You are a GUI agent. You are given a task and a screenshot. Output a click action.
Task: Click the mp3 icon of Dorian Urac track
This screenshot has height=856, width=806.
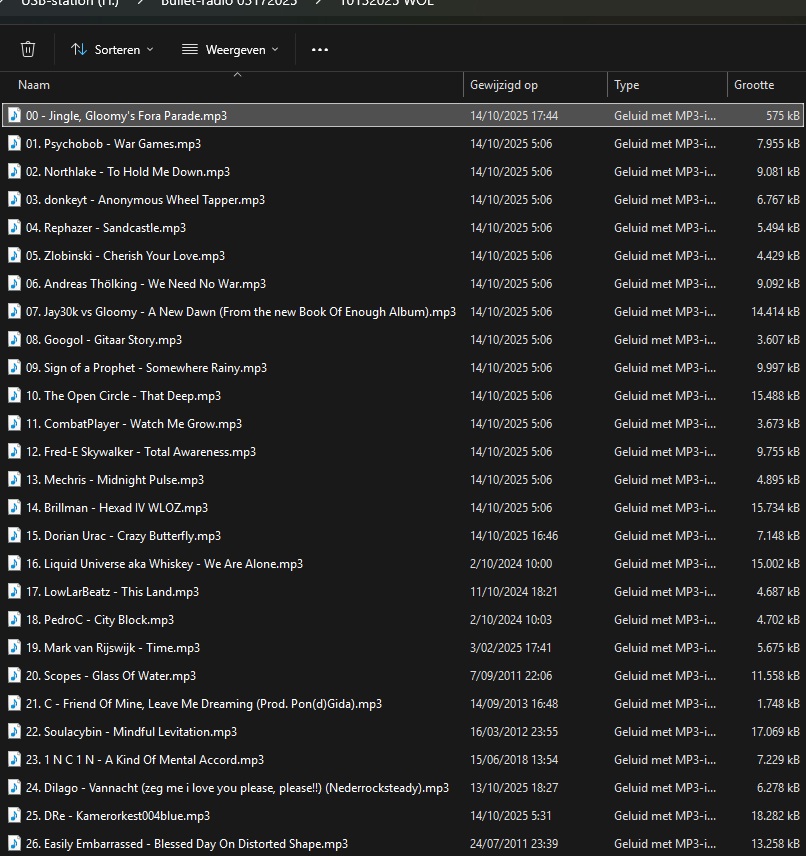pyautogui.click(x=14, y=536)
